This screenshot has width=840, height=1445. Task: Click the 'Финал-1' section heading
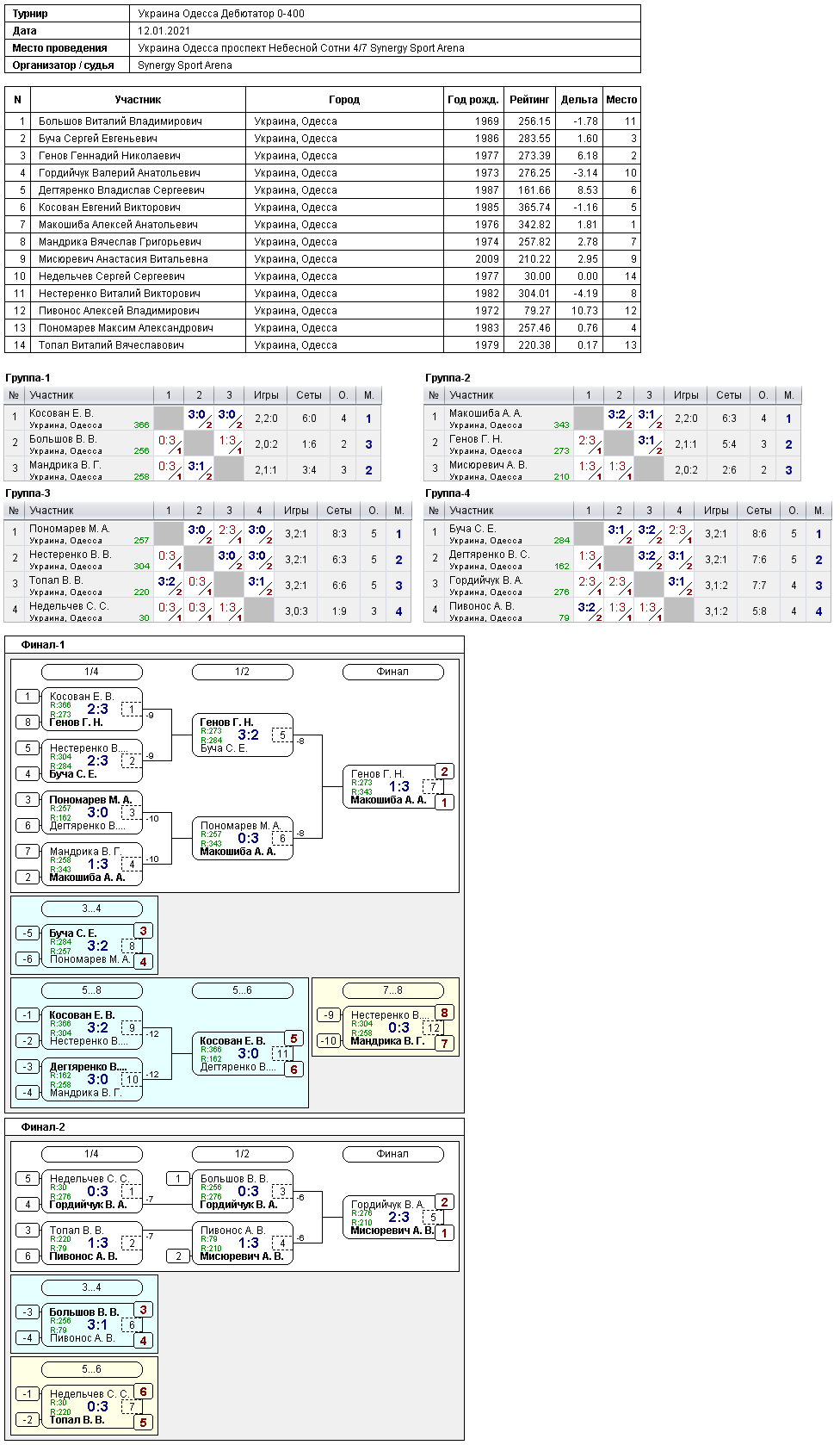[x=43, y=645]
